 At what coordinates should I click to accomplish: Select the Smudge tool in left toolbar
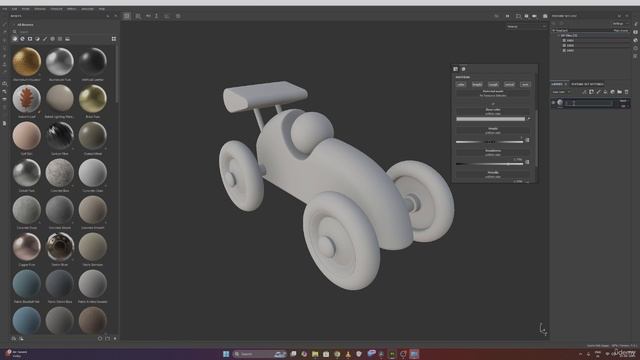(x=4, y=56)
